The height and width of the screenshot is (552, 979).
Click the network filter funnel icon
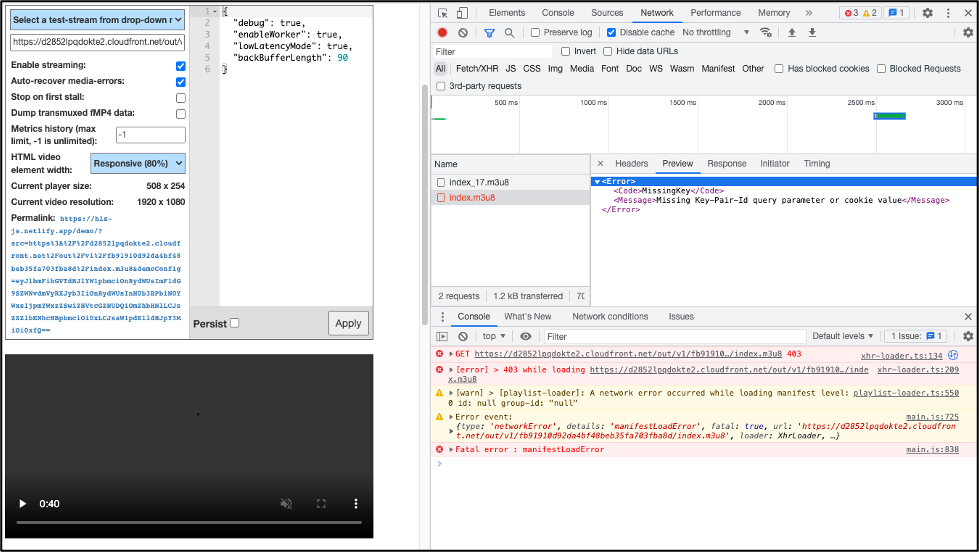[x=490, y=33]
